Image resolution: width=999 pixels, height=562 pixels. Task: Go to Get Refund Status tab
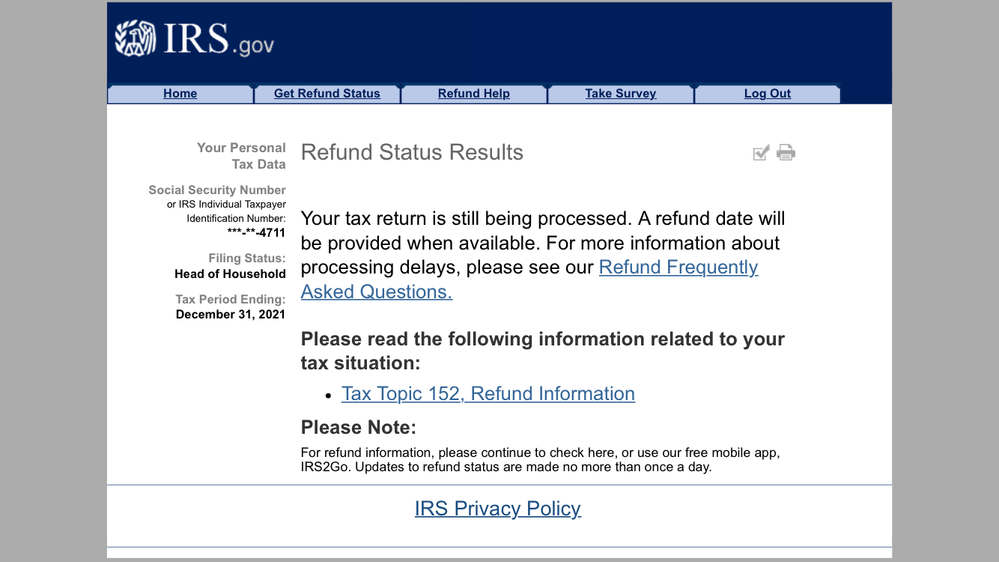pyautogui.click(x=327, y=94)
